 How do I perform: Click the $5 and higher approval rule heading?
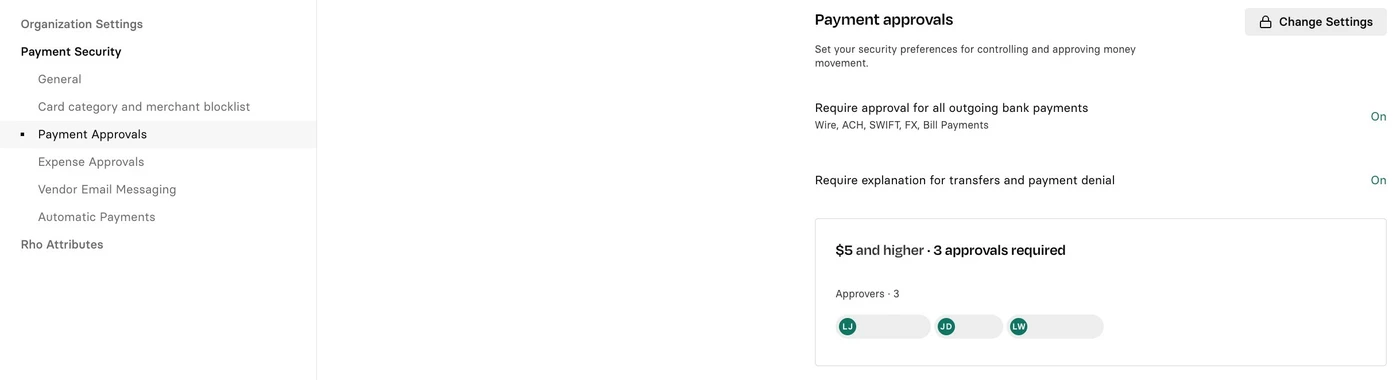pyautogui.click(x=950, y=251)
